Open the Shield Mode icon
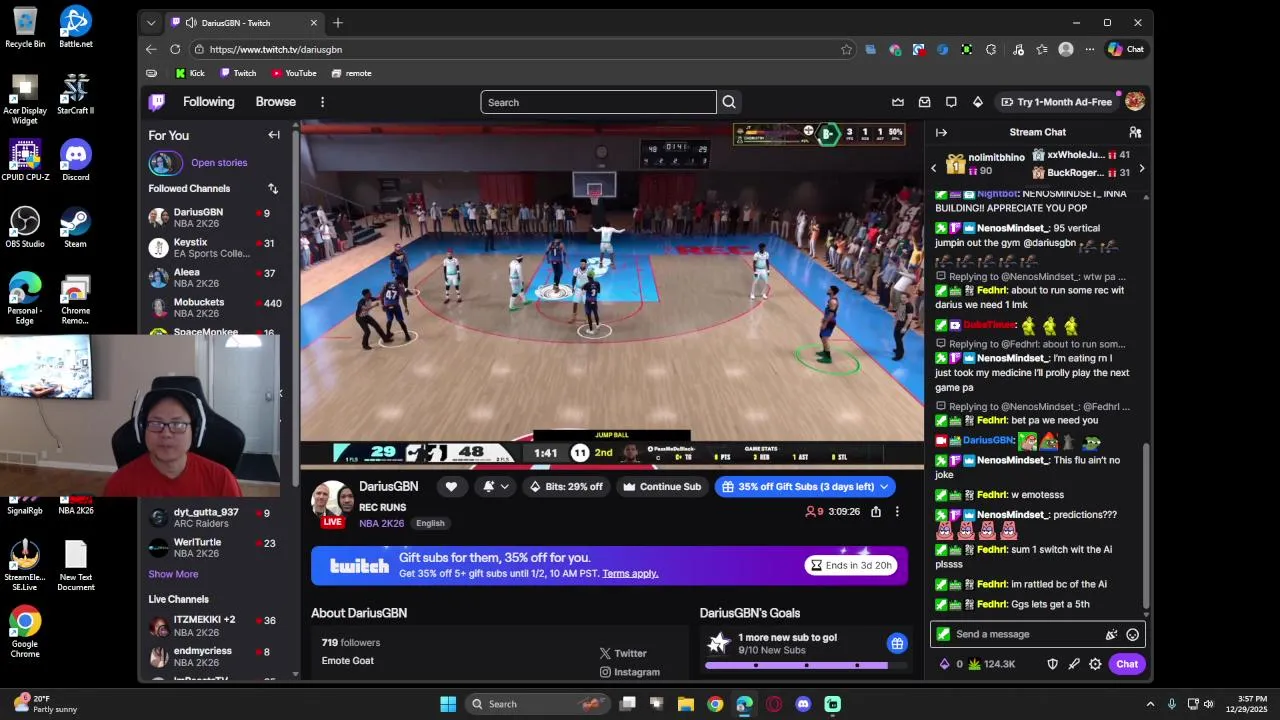The image size is (1280, 720). (x=1052, y=664)
